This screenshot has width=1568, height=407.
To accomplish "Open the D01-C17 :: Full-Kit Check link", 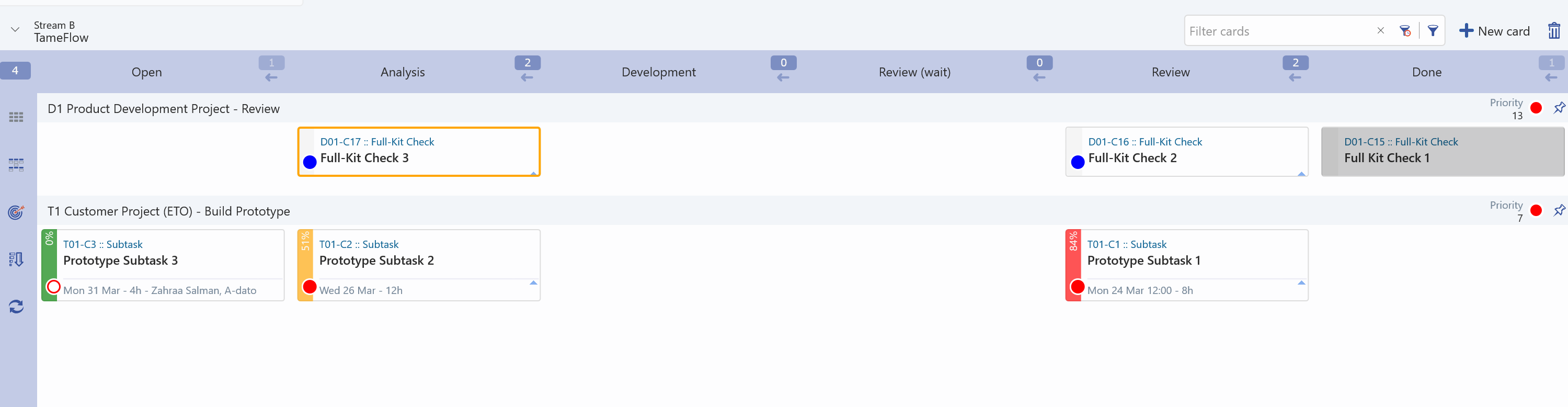I will pos(377,141).
